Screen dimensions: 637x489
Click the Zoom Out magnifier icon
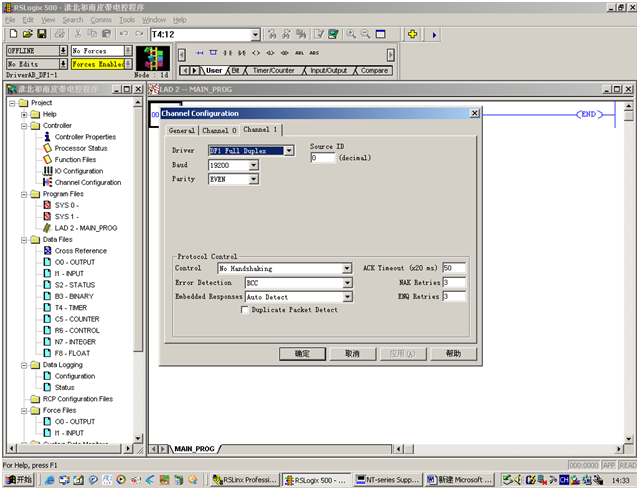coord(366,35)
